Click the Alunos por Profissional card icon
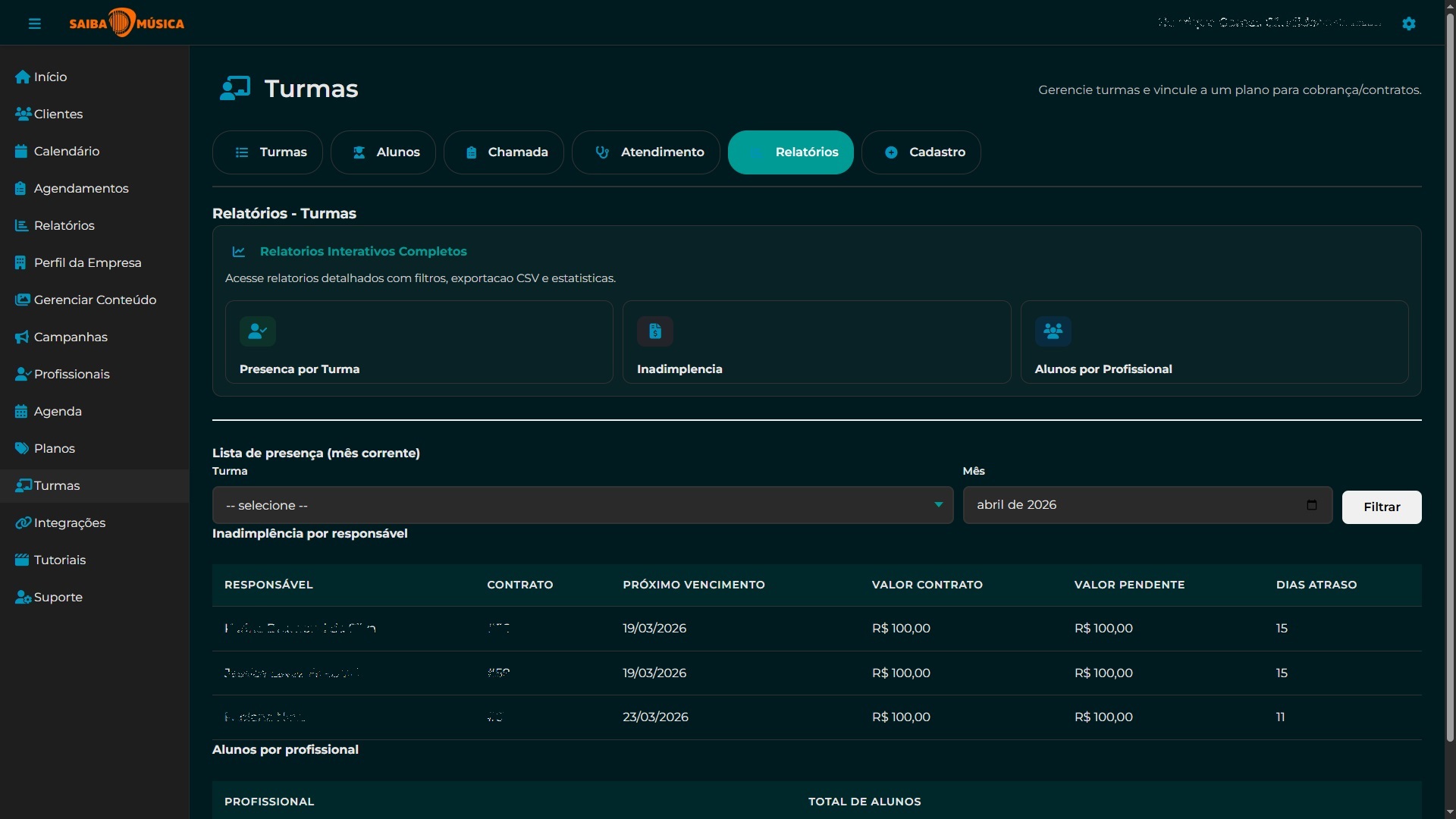Screen dimensions: 1456x819 coord(1053,331)
